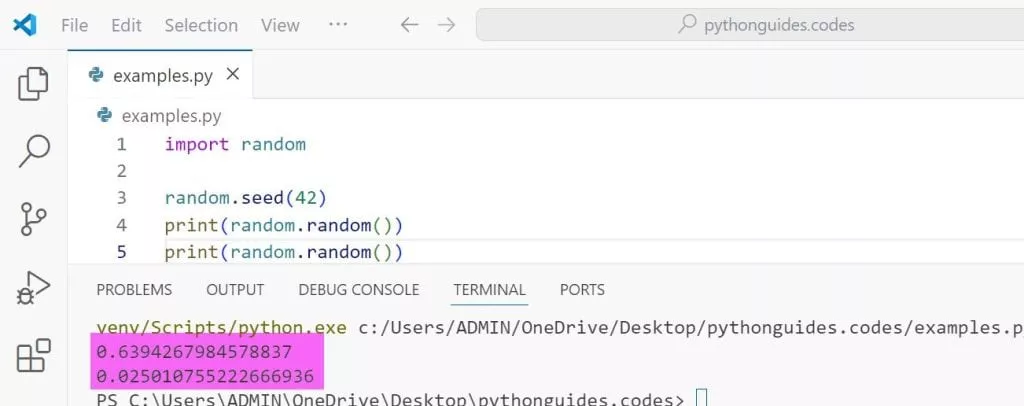Click the examples.py breadcrumb item

[x=170, y=116]
